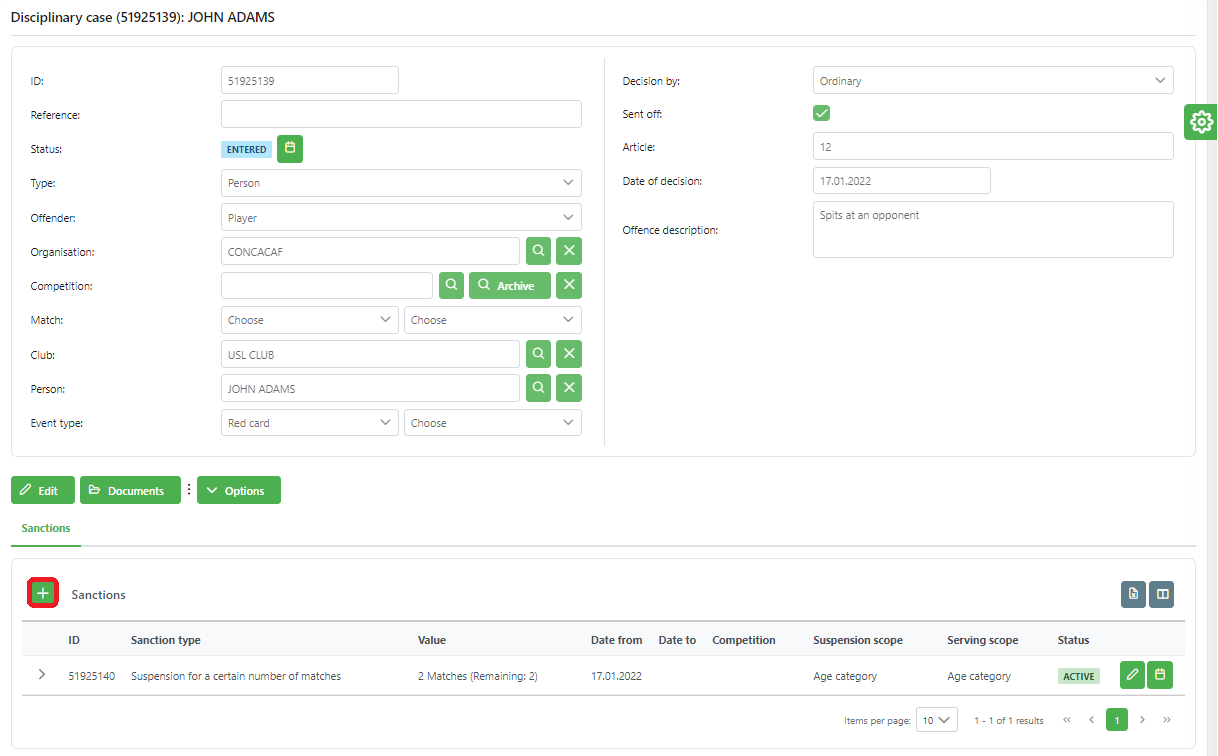Edit sanction 51925140 with pencil icon
Image resolution: width=1218 pixels, height=756 pixels.
coord(1132,676)
